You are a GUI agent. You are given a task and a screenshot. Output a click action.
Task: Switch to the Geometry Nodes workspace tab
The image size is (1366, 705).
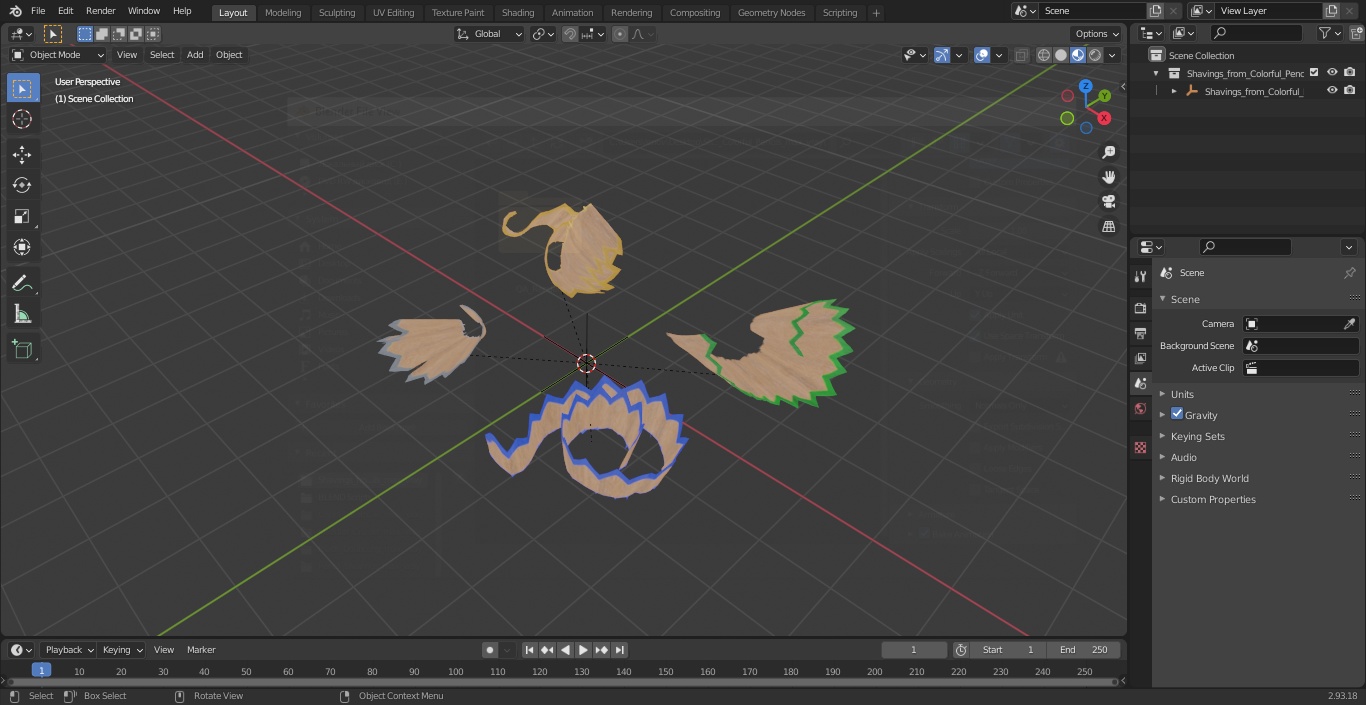pos(771,13)
